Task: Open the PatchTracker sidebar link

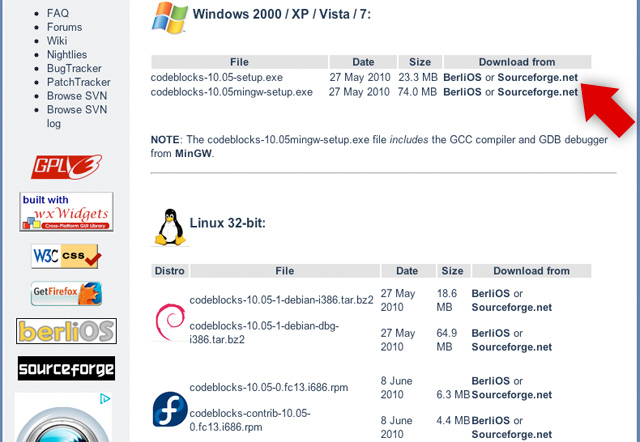Action: pyautogui.click(x=78, y=82)
